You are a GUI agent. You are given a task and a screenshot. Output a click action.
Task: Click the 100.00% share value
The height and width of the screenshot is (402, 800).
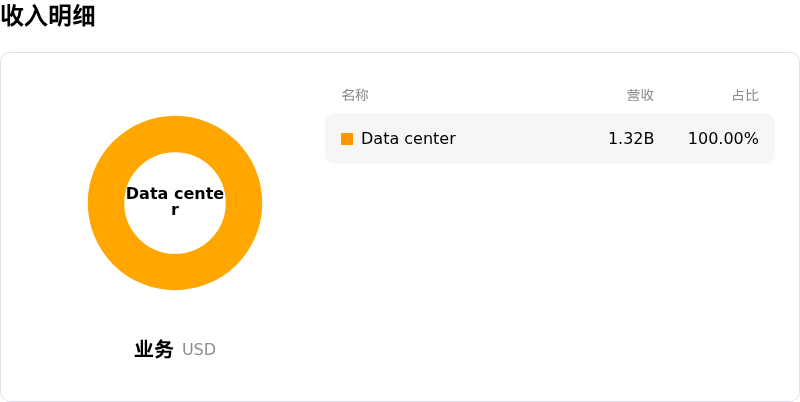723,139
